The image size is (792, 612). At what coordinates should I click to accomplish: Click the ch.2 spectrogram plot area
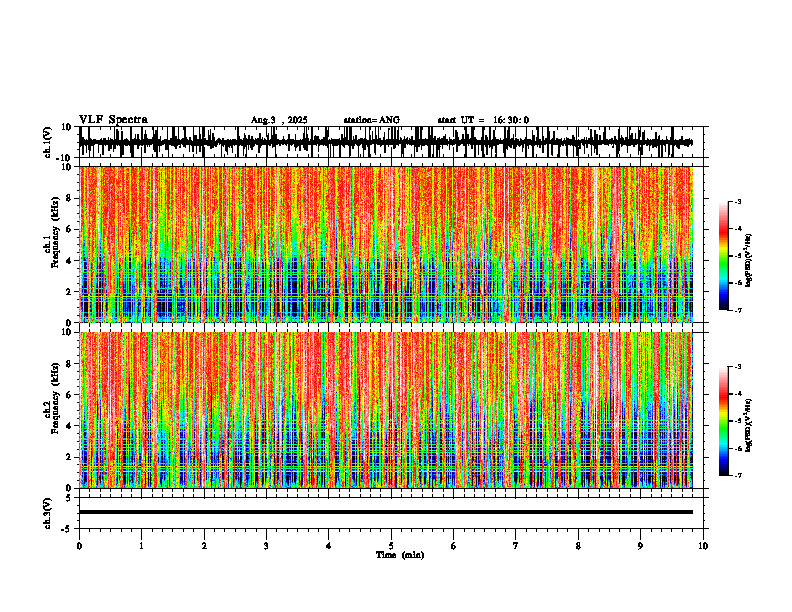click(386, 410)
